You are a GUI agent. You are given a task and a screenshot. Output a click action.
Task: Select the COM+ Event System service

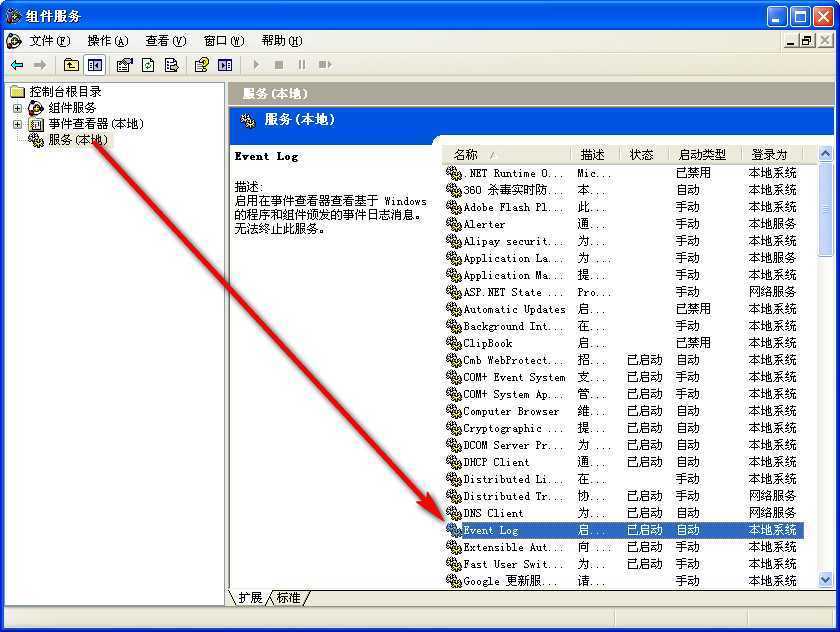(x=624, y=377)
